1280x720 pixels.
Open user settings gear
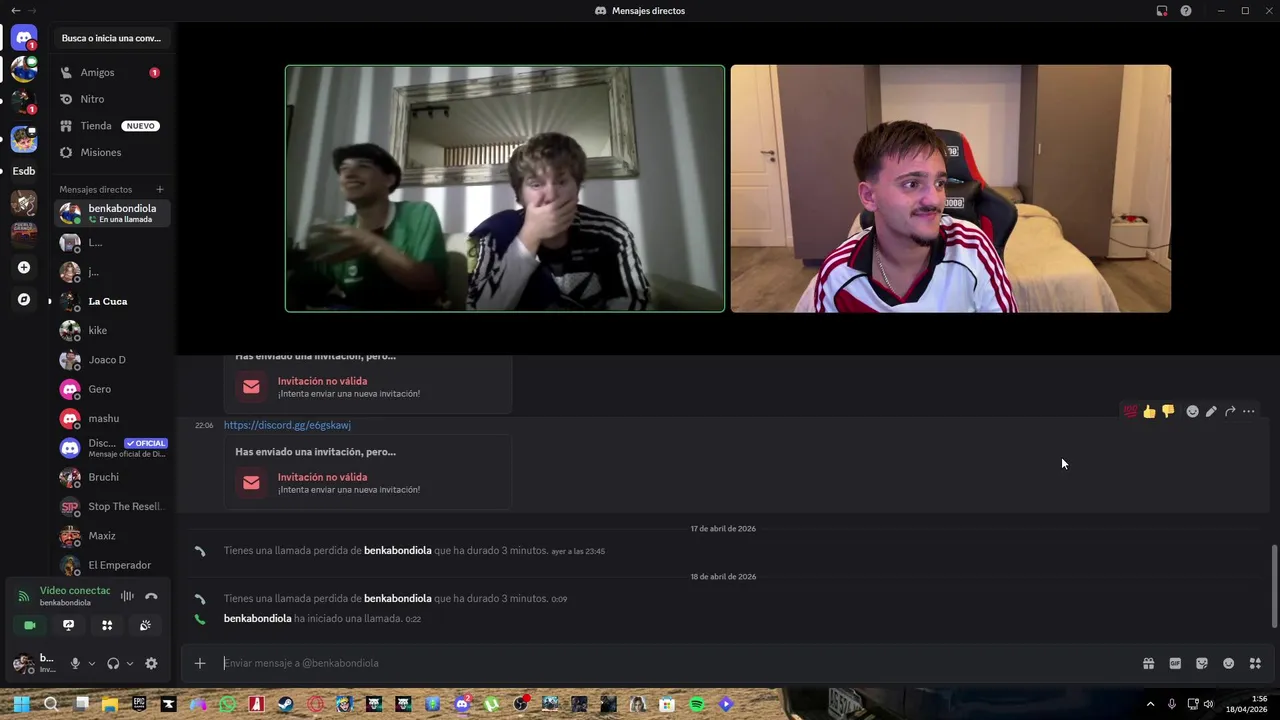(151, 663)
